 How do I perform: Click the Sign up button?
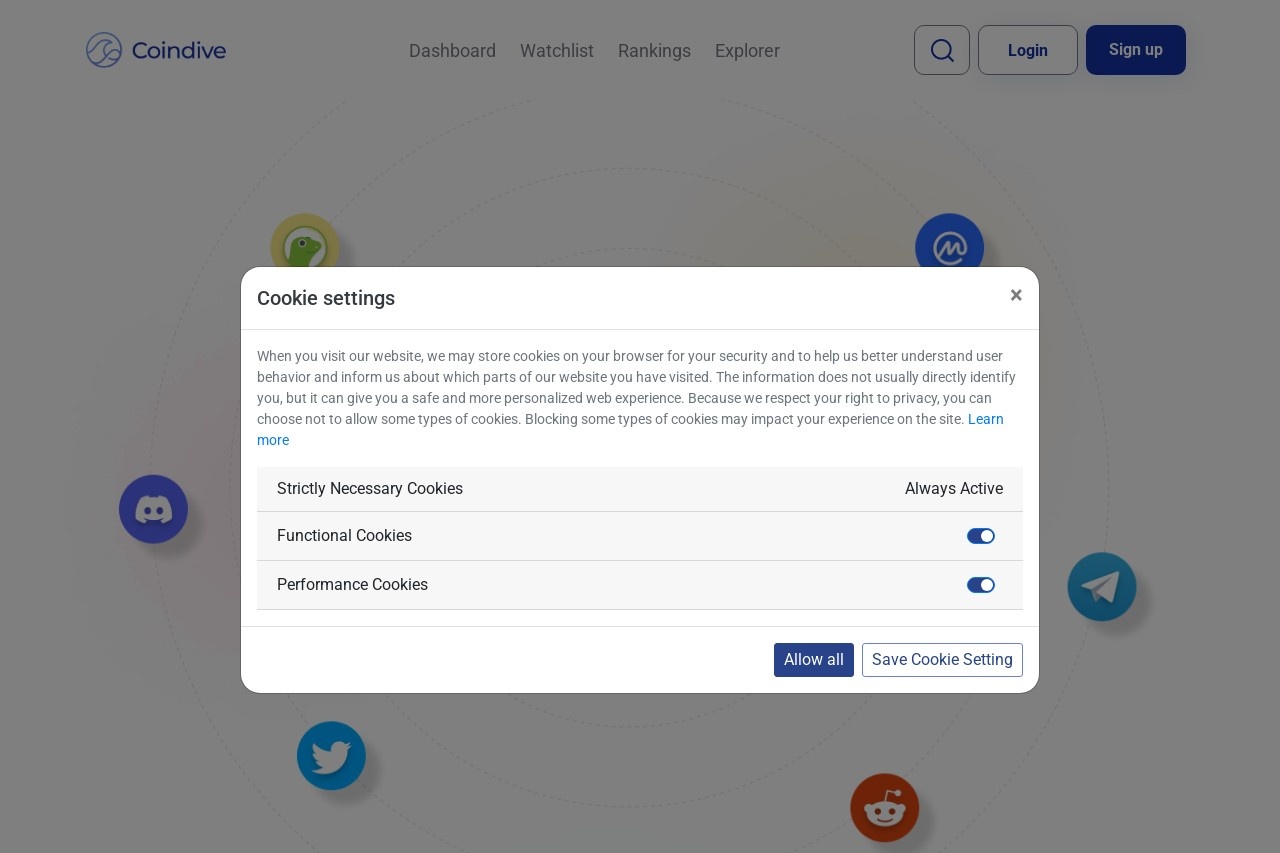pos(1136,50)
